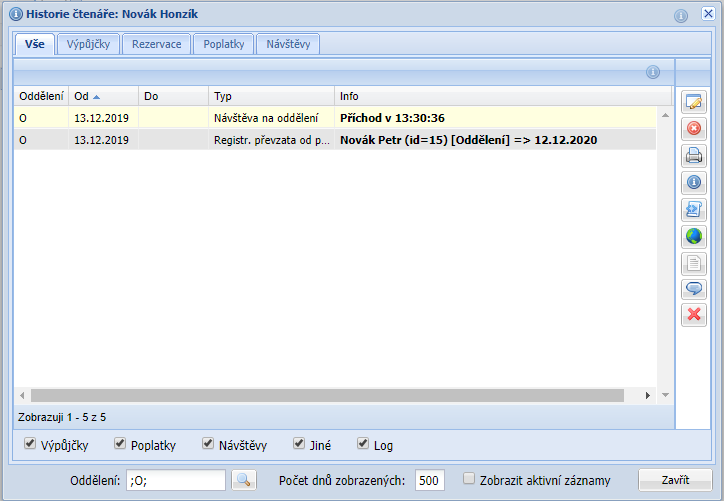Click the red circle cancel icon

point(693,129)
